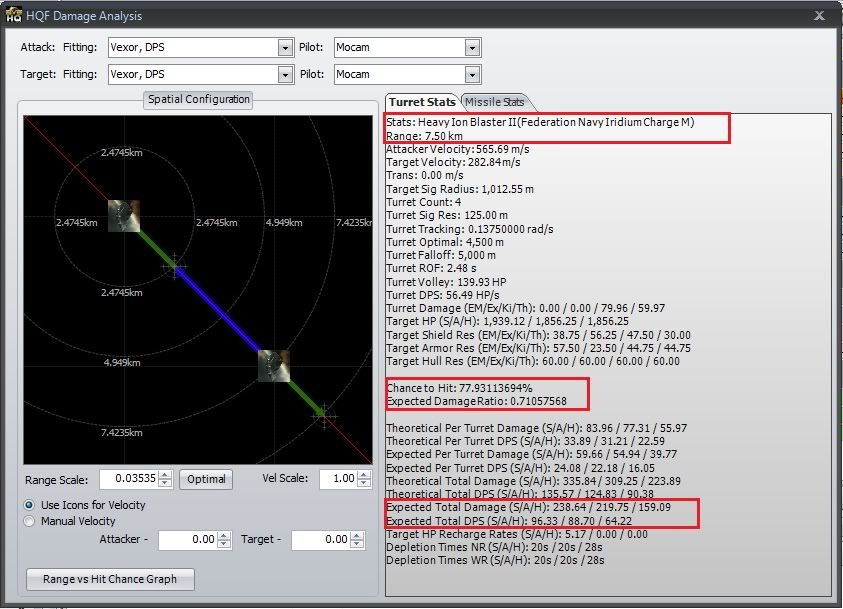This screenshot has height=609, width=843.
Task: Click the Target Shield Res line
Action: 538,335
